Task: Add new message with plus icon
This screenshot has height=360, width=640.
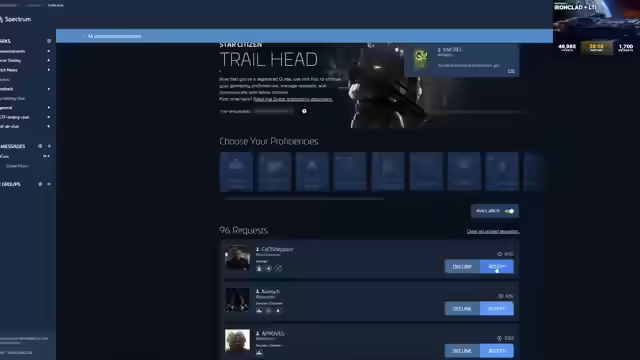Action: [49, 146]
